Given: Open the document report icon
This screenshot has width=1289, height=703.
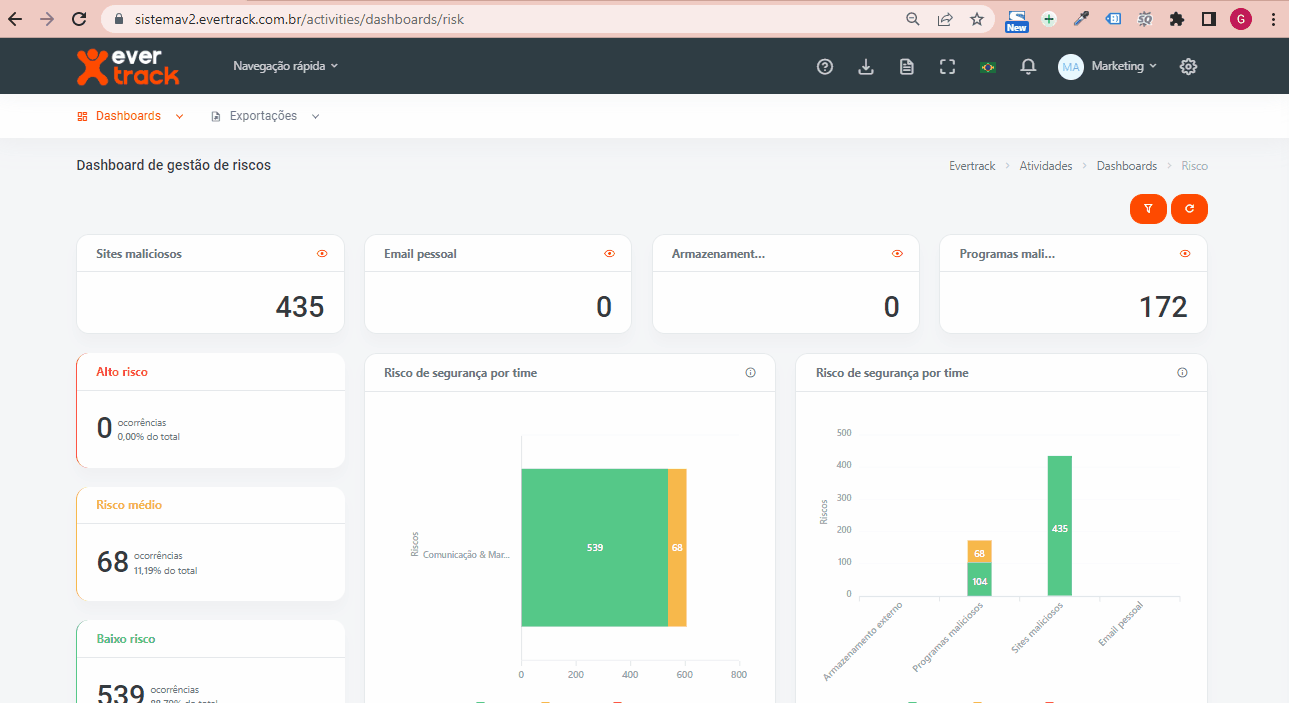Looking at the screenshot, I should click(x=907, y=67).
